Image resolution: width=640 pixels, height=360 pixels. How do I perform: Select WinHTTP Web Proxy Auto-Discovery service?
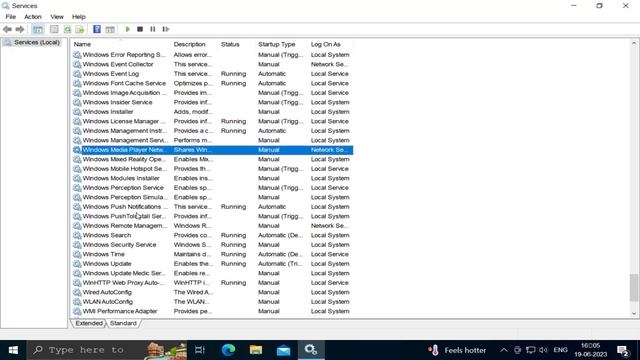(213, 282)
